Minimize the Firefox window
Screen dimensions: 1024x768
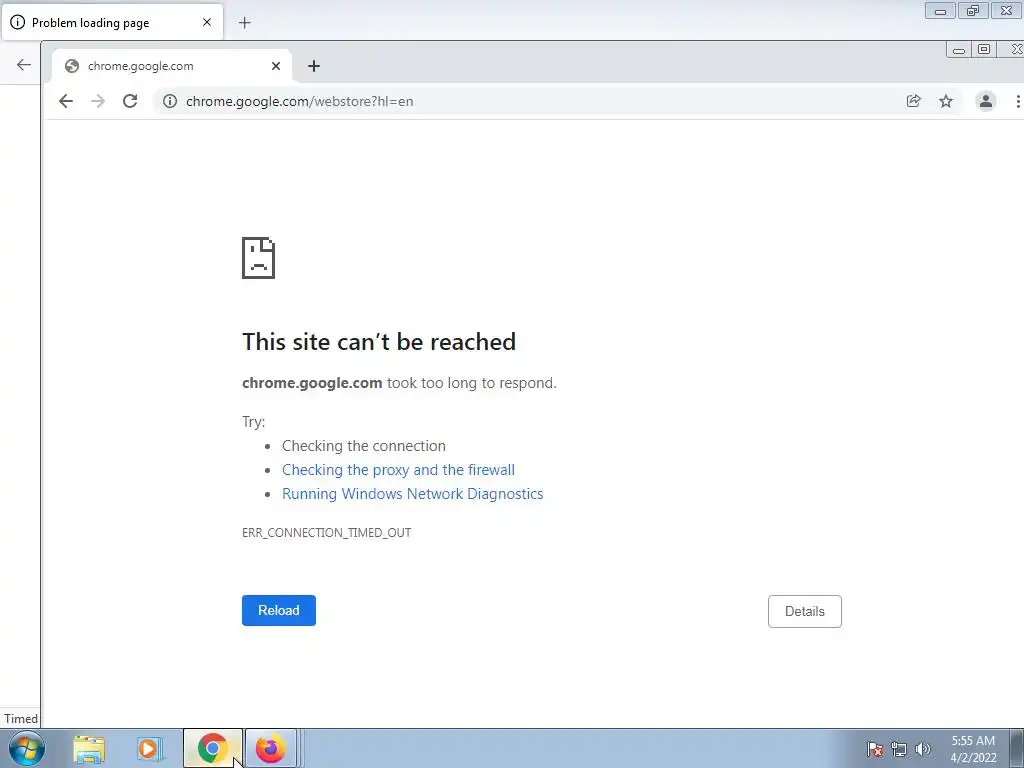coord(940,11)
